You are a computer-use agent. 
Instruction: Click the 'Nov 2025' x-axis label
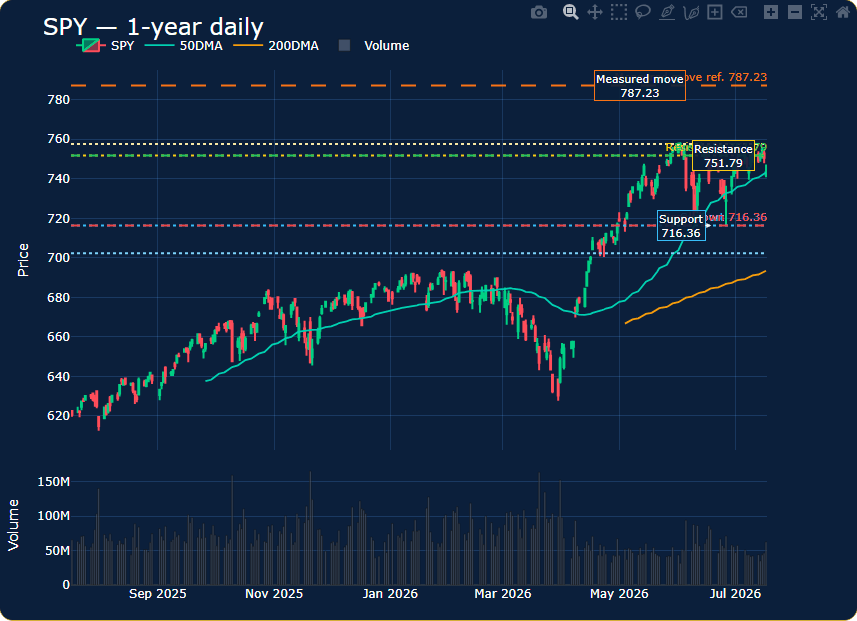274,594
